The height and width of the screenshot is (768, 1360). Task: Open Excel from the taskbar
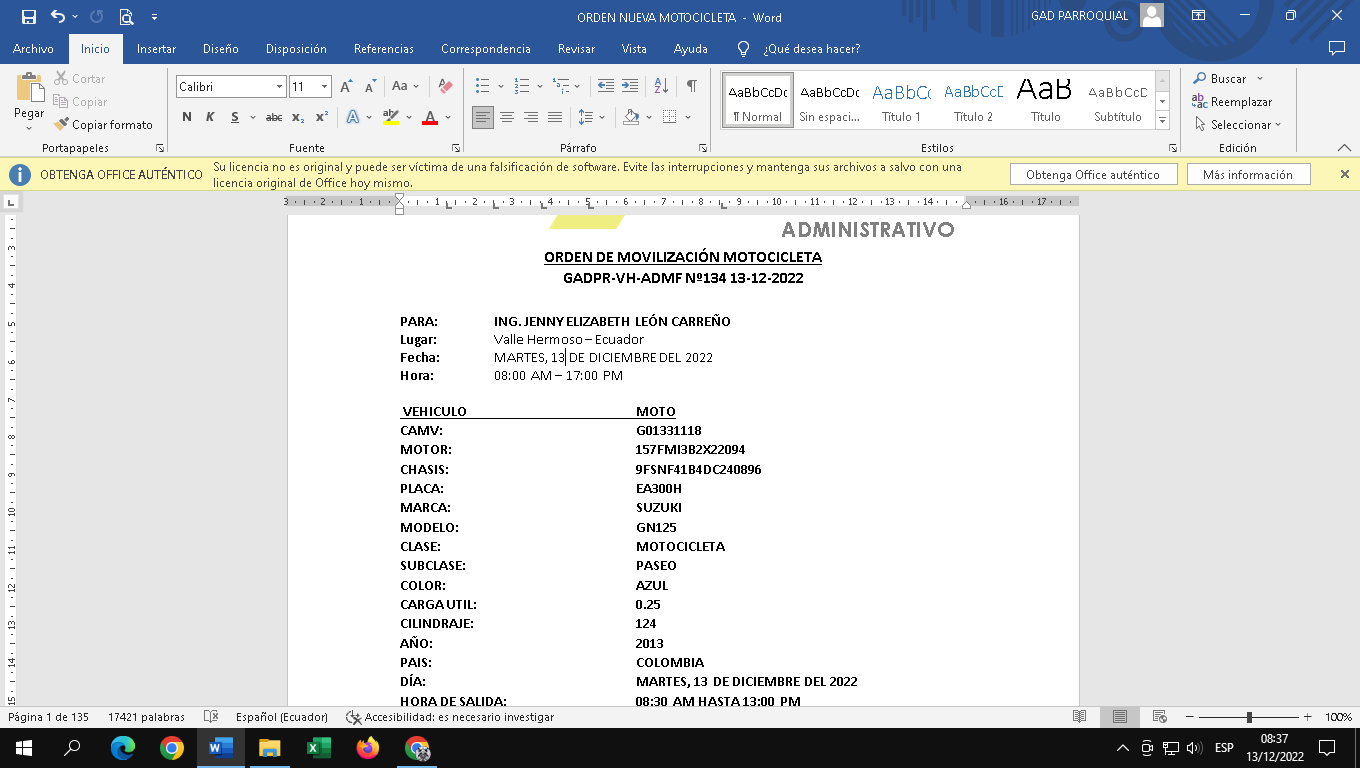pyautogui.click(x=319, y=747)
